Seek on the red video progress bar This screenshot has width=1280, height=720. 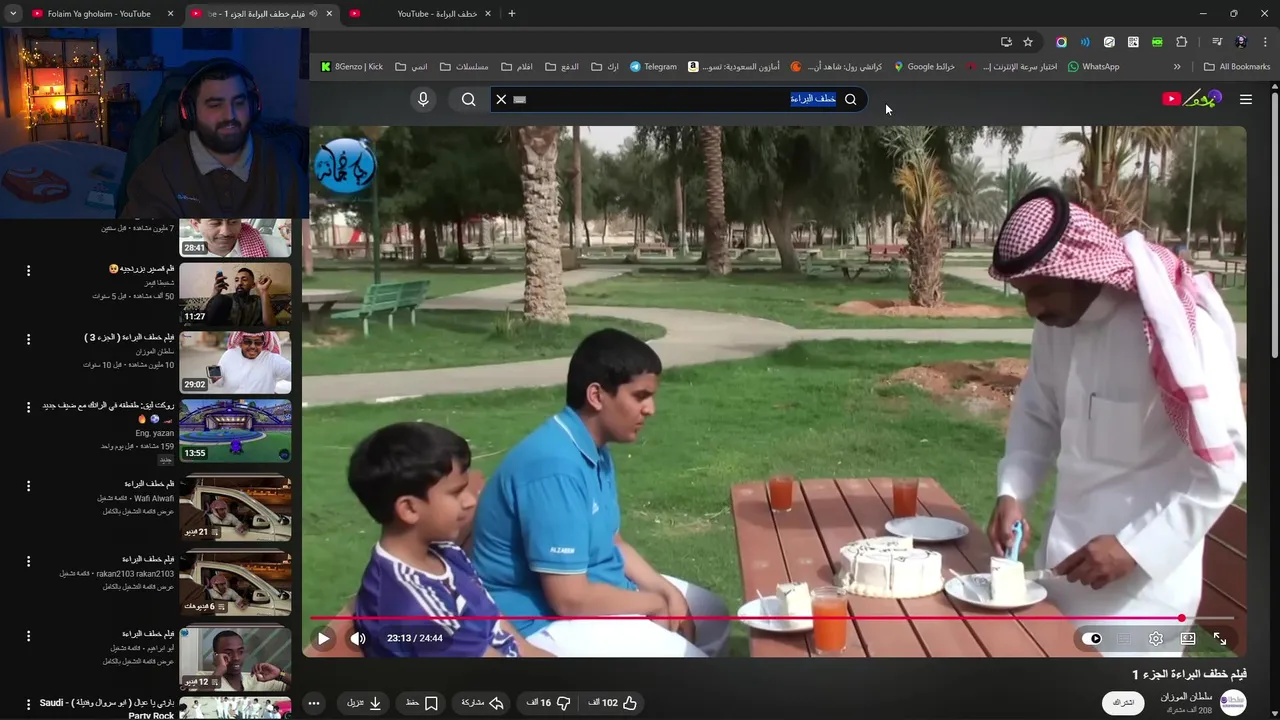[x=770, y=618]
